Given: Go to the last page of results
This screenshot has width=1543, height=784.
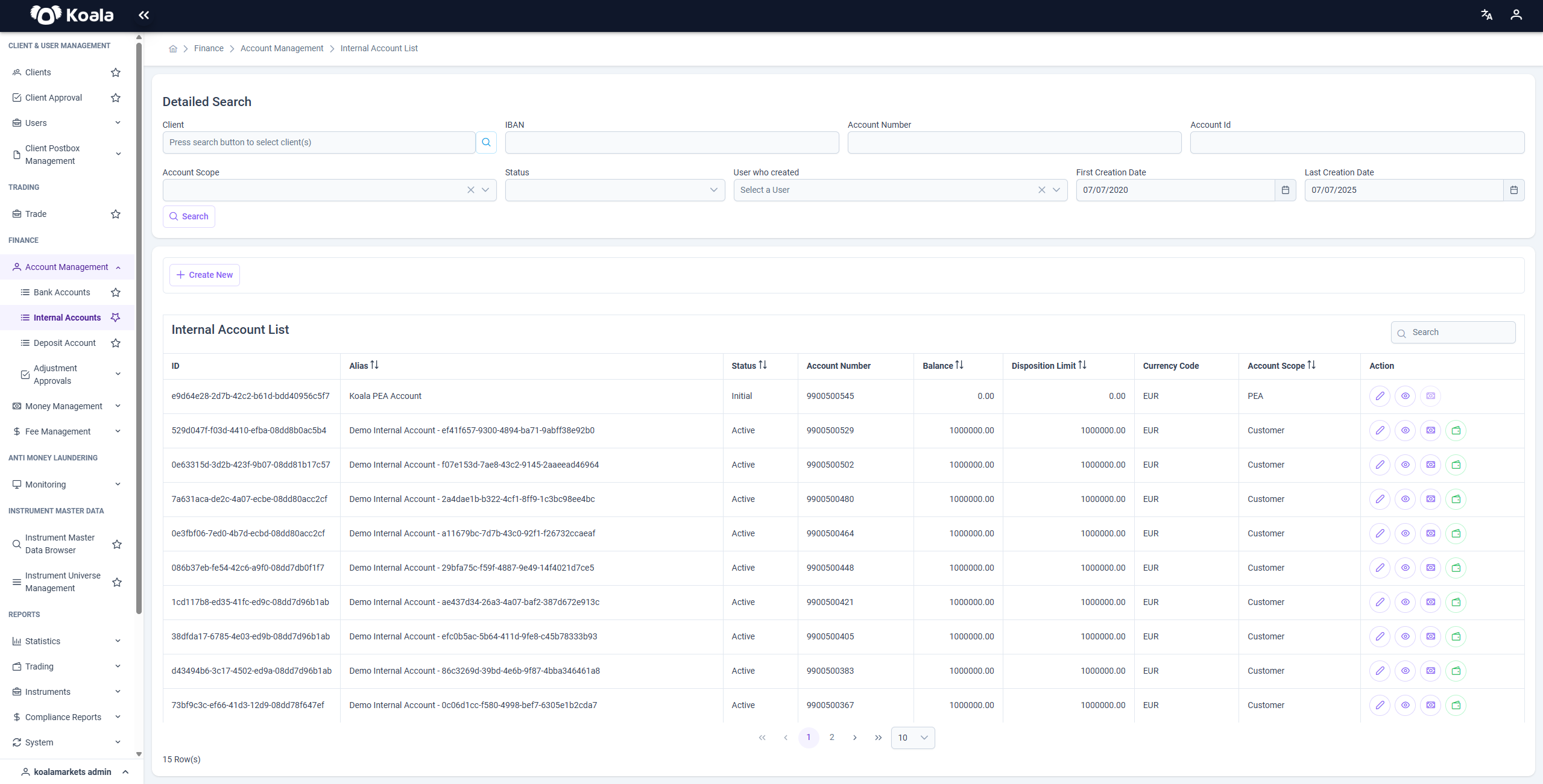Looking at the screenshot, I should [879, 738].
